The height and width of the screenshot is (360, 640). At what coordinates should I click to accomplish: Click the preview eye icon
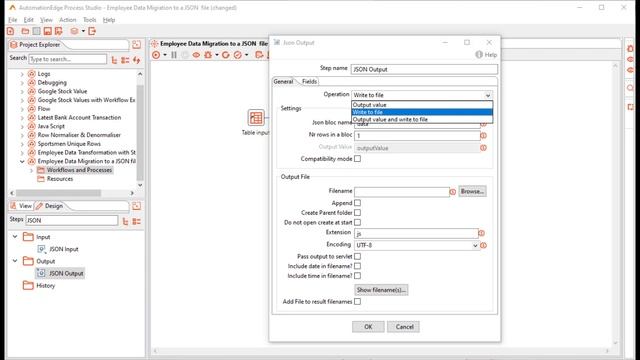(196, 55)
